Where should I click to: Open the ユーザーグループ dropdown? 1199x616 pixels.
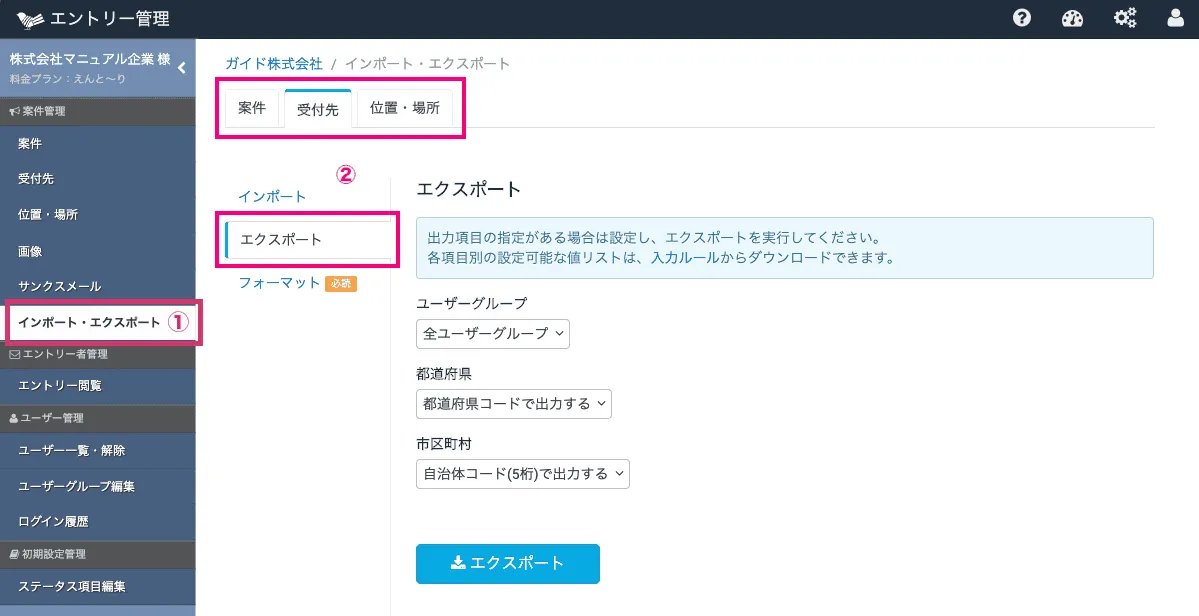pyautogui.click(x=492, y=333)
